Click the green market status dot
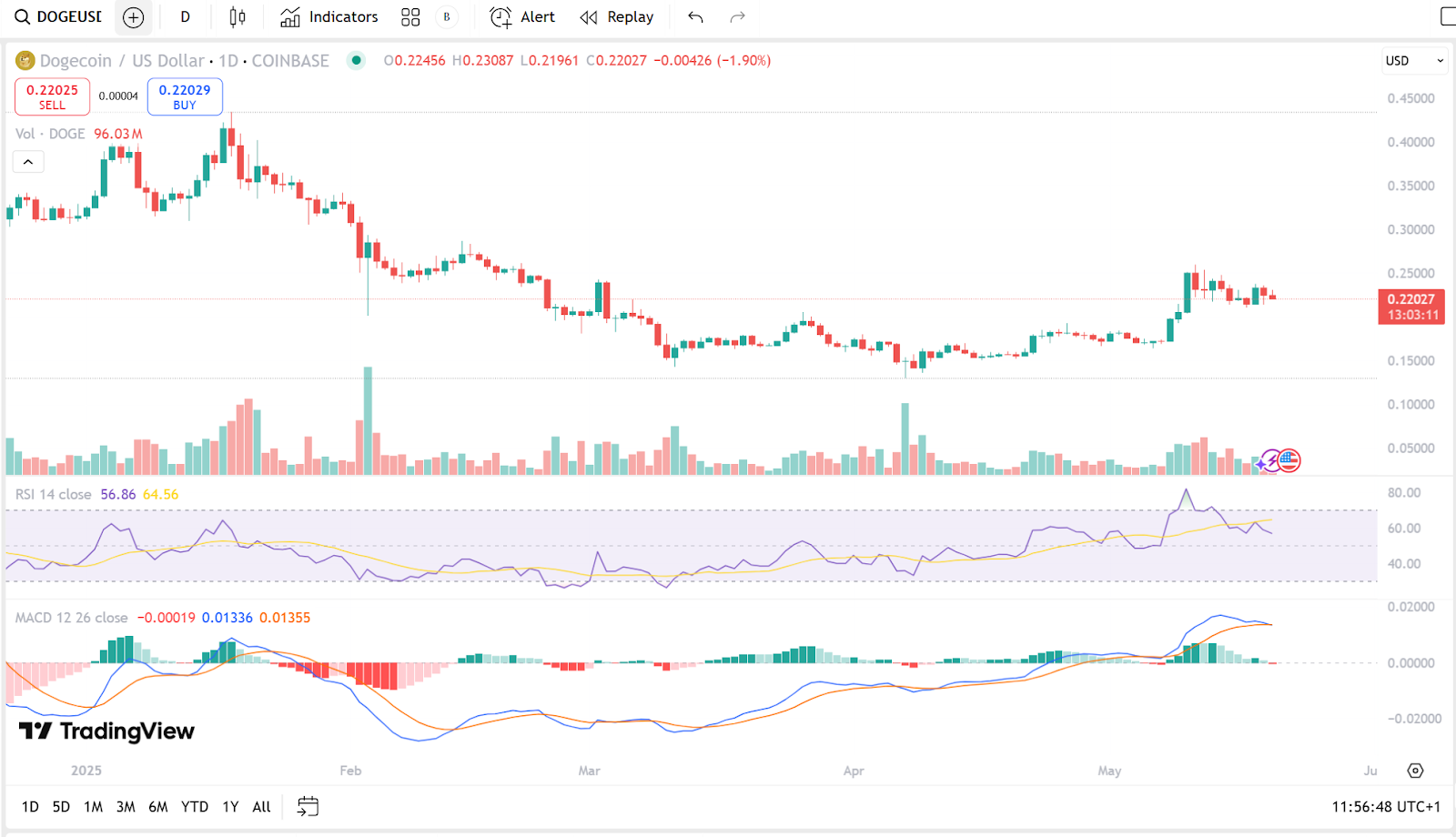The width and height of the screenshot is (1456, 837). tap(357, 60)
